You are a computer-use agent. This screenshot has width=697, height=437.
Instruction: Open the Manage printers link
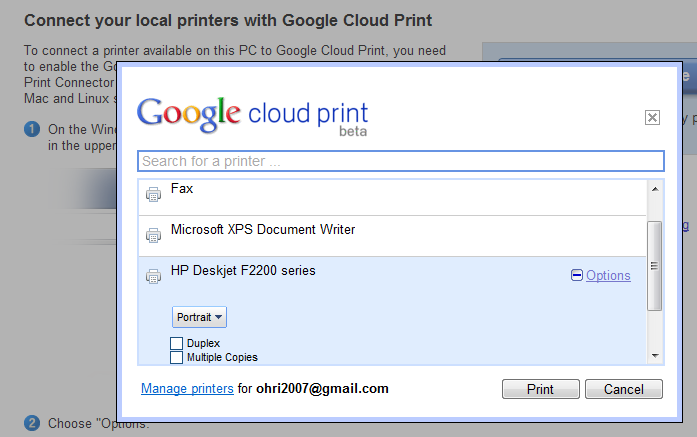coord(187,388)
